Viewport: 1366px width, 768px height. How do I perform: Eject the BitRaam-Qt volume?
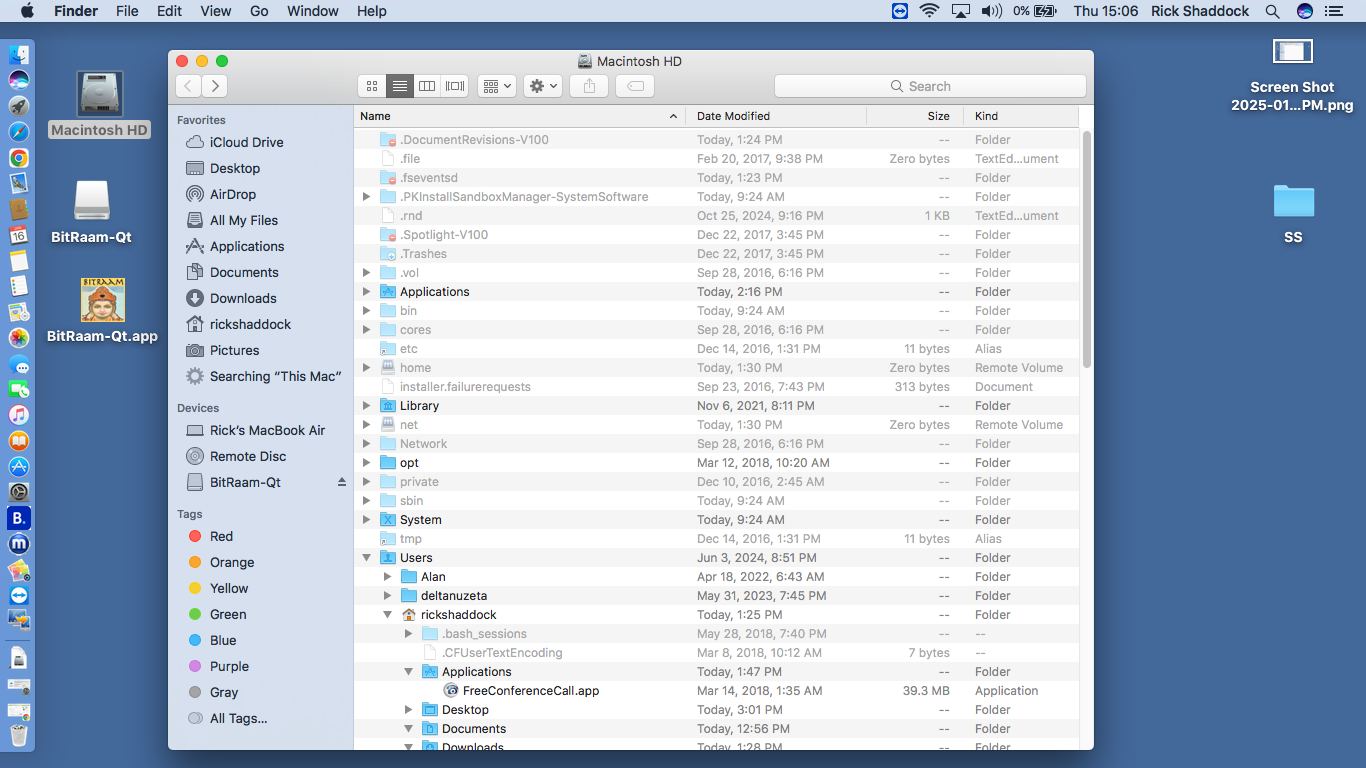(341, 482)
